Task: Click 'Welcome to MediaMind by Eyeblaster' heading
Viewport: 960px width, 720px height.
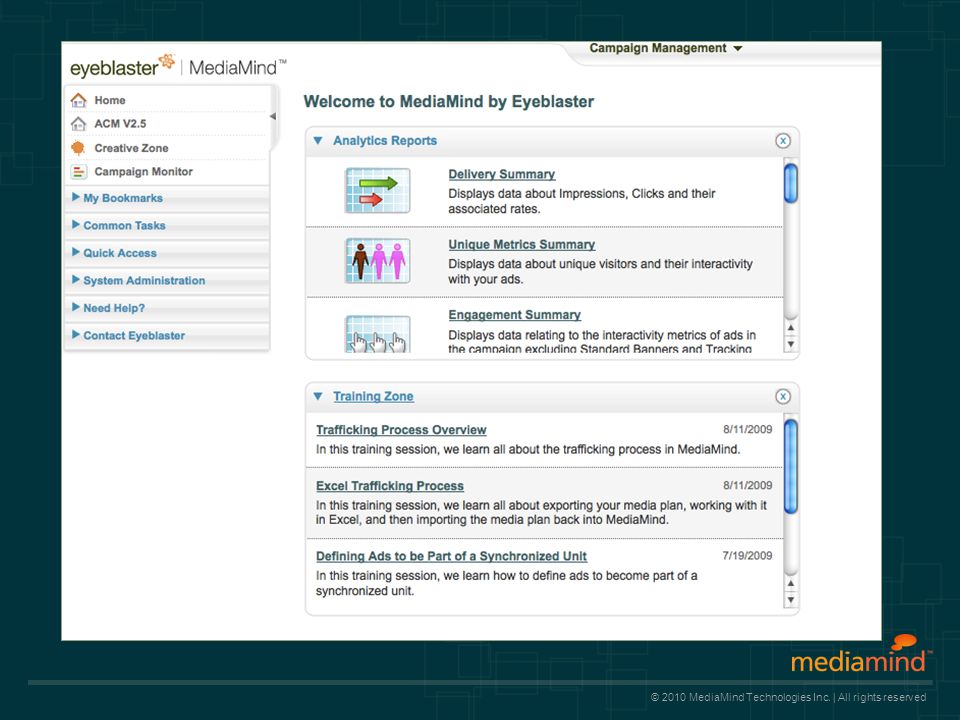Action: [x=449, y=102]
